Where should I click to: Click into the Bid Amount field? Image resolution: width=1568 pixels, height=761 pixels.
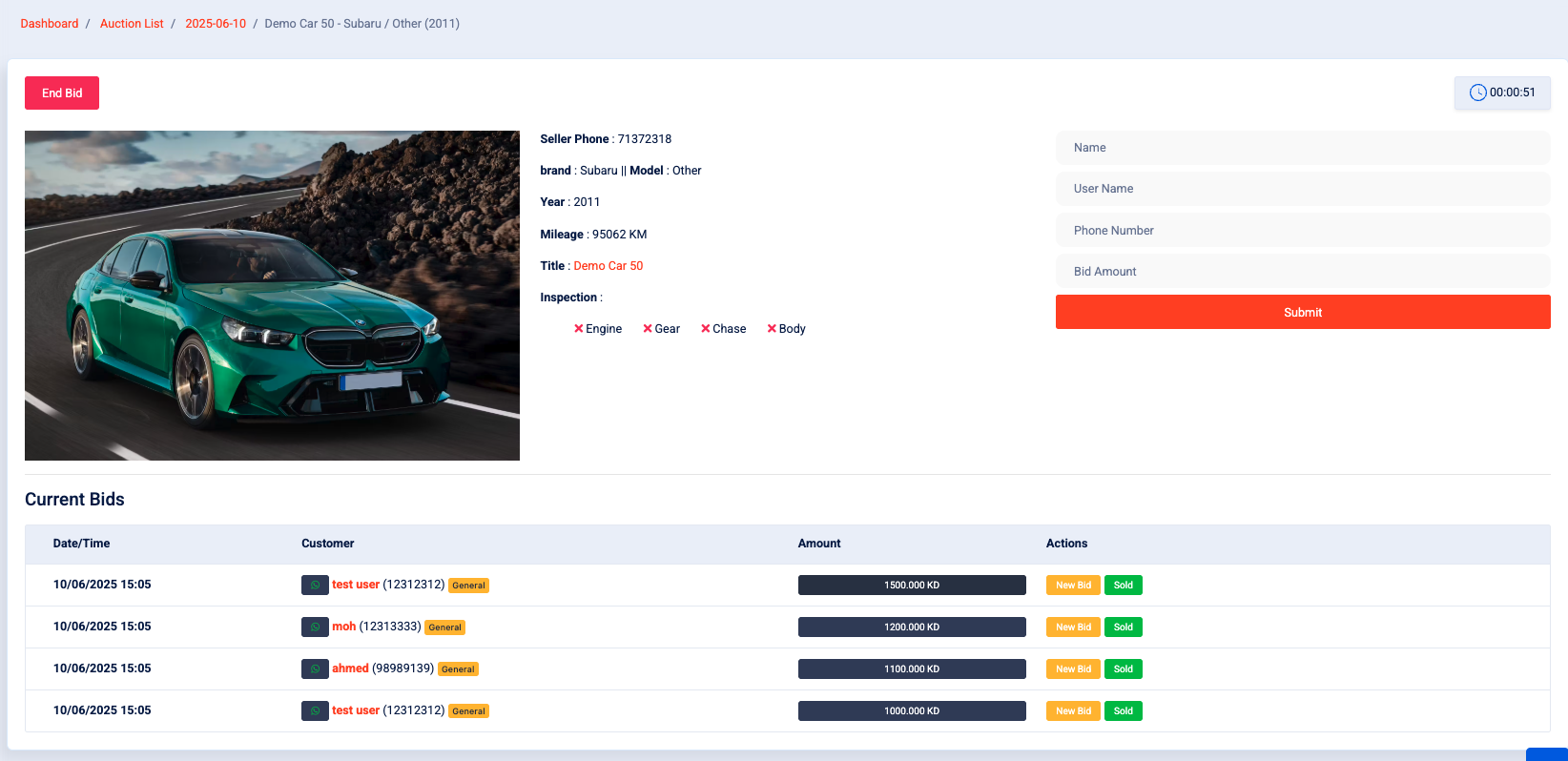click(x=1302, y=272)
